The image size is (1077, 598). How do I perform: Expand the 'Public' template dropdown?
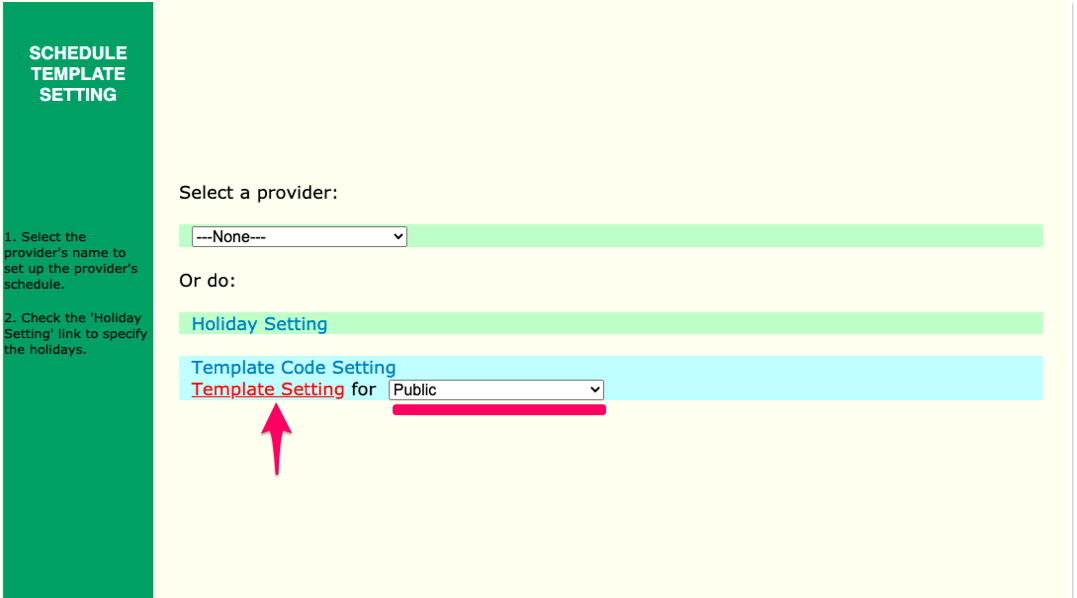coord(495,390)
